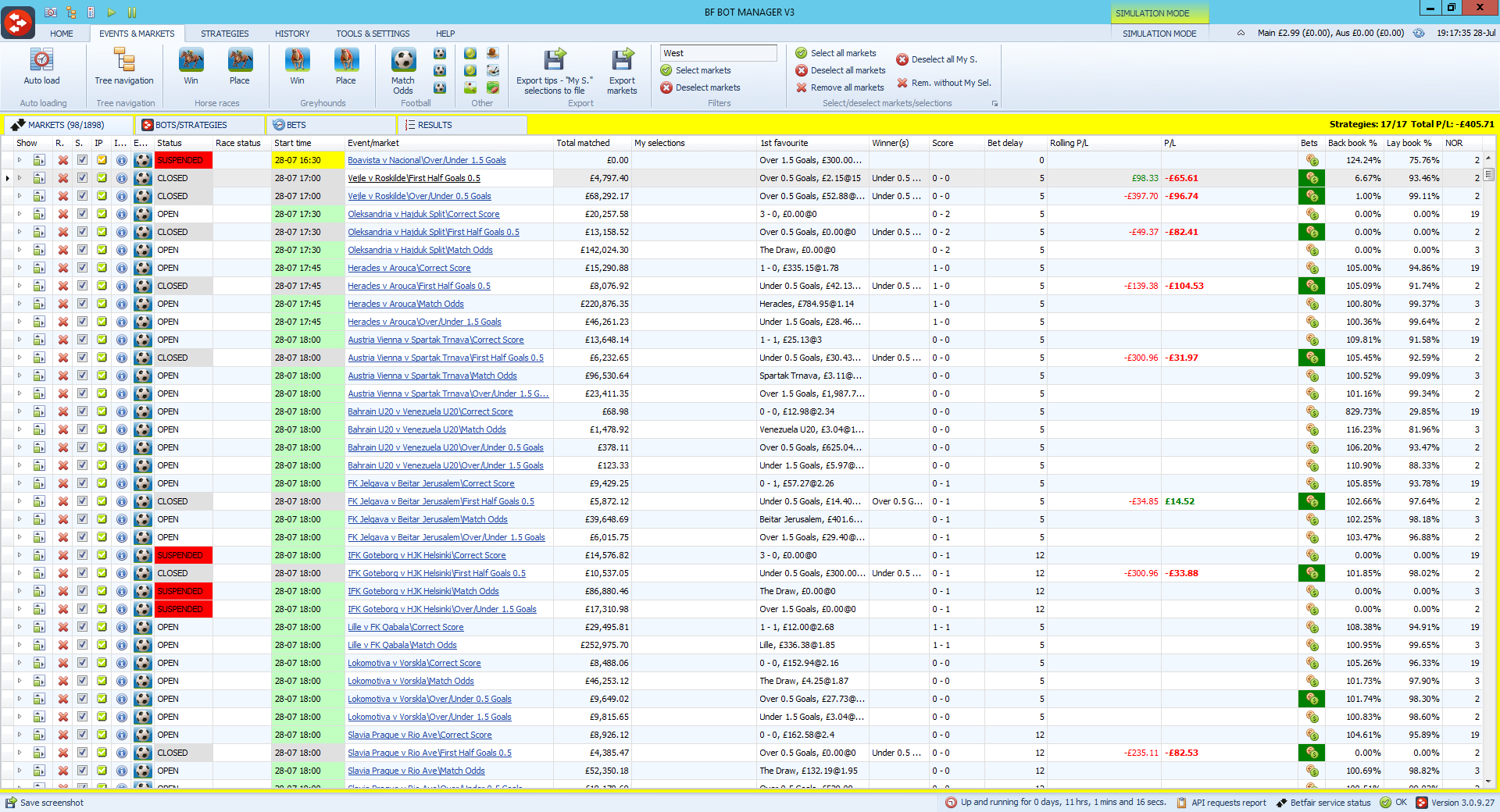This screenshot has width=1500, height=812.
Task: Expand row for Oleksandria v Hajduk Split Correct Score
Action: [20, 214]
